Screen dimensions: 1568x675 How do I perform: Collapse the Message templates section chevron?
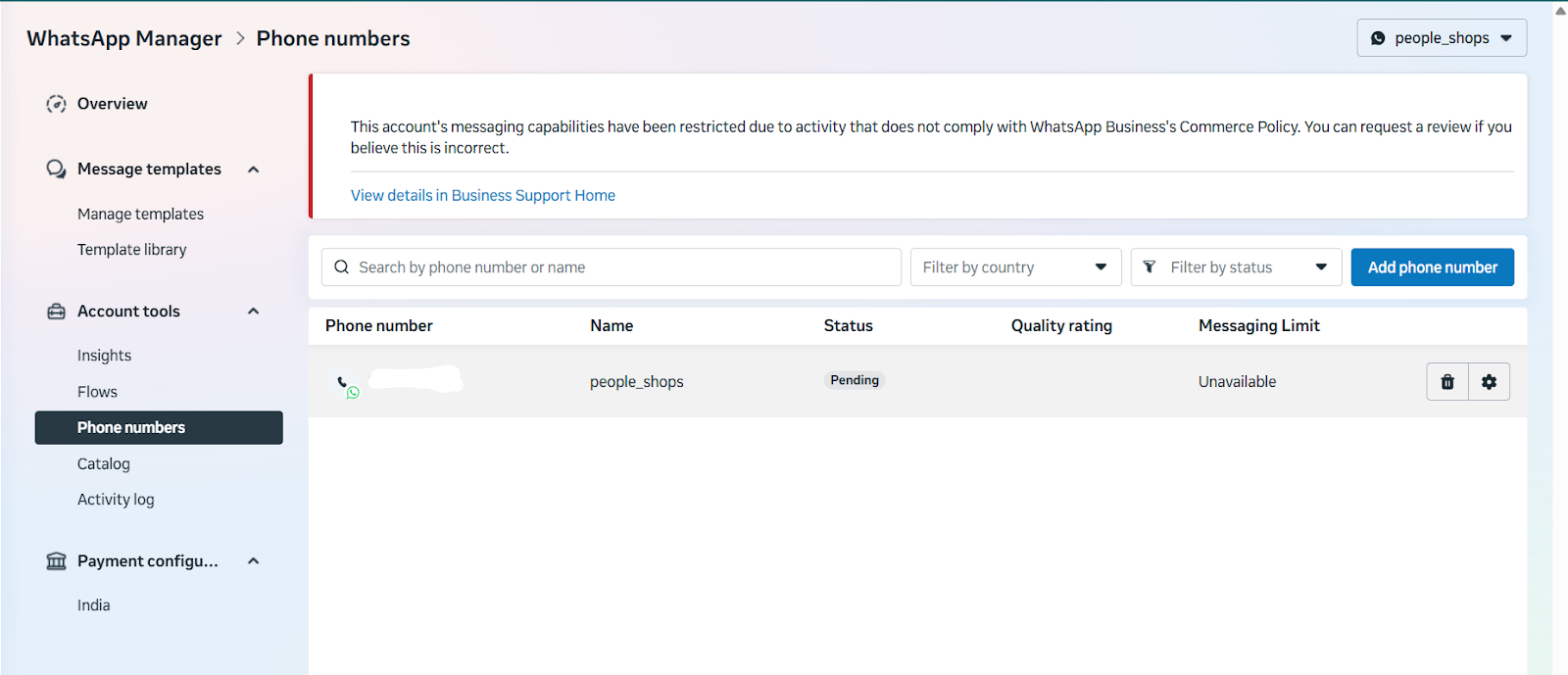(254, 169)
